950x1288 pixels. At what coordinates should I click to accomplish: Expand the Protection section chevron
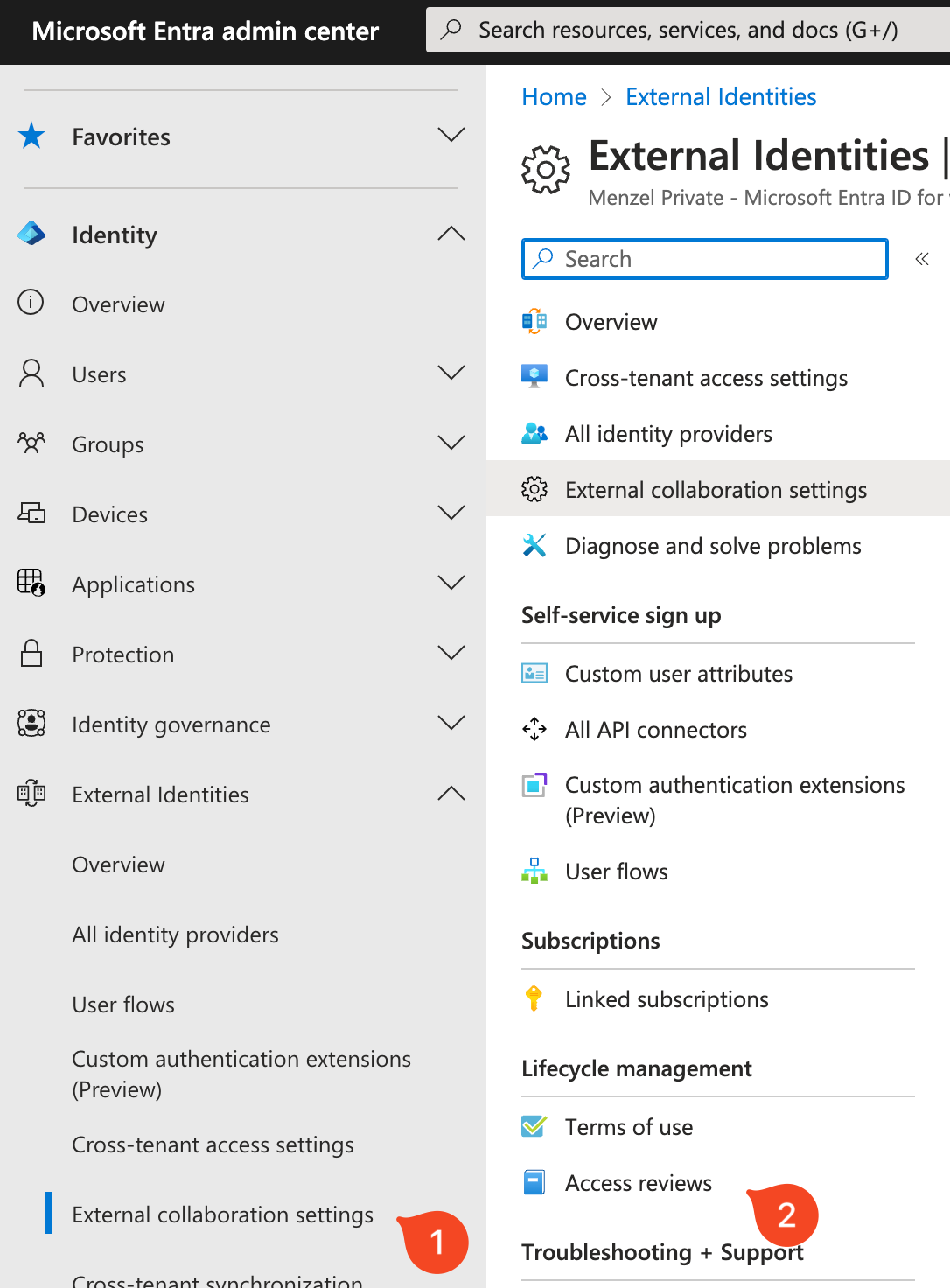[451, 654]
